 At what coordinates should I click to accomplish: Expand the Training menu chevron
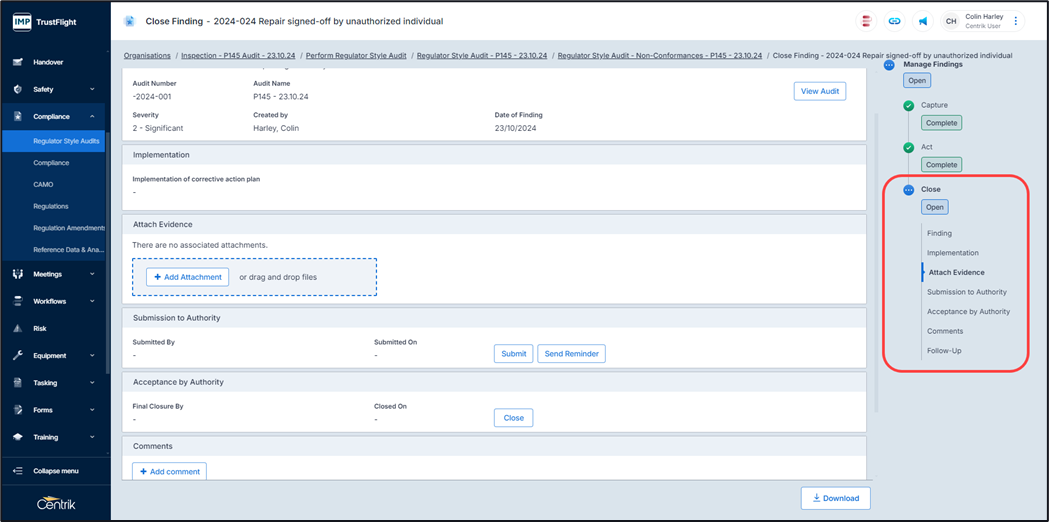tap(92, 437)
